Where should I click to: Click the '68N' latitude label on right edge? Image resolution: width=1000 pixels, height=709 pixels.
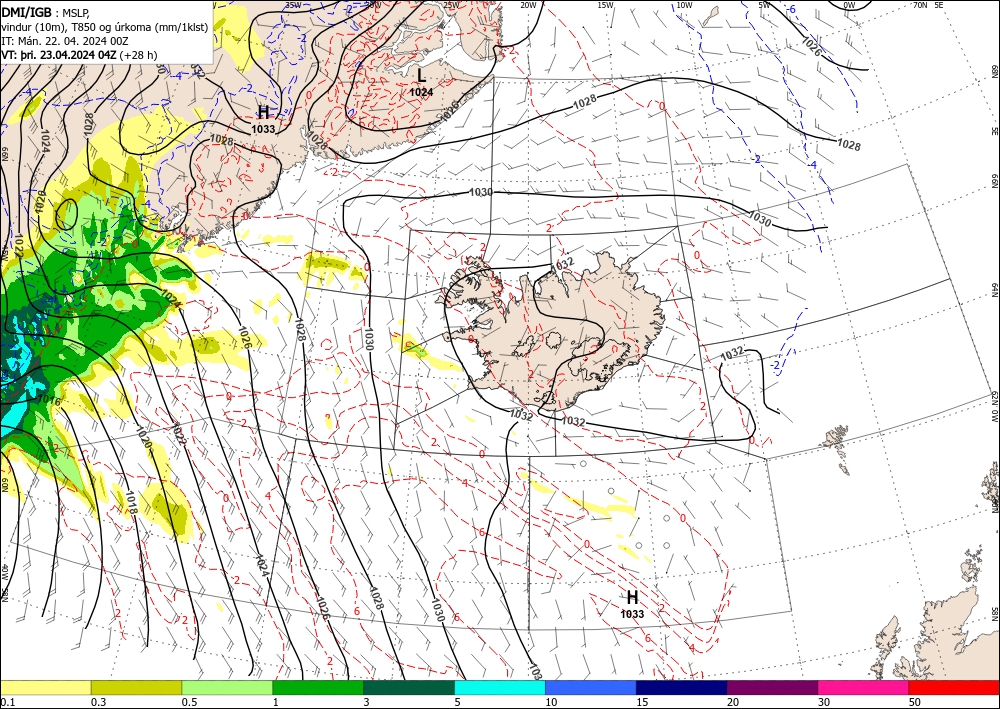pos(995,71)
